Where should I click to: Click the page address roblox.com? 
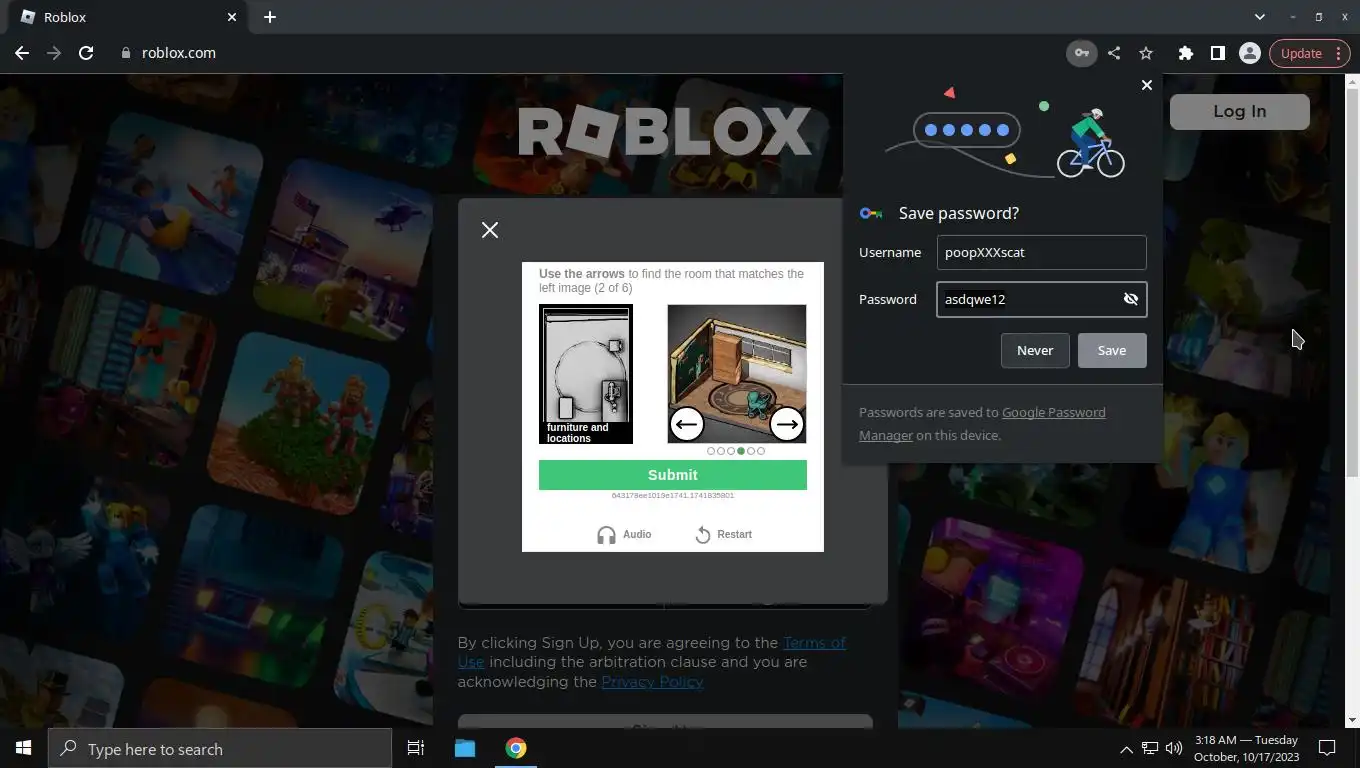(x=179, y=53)
